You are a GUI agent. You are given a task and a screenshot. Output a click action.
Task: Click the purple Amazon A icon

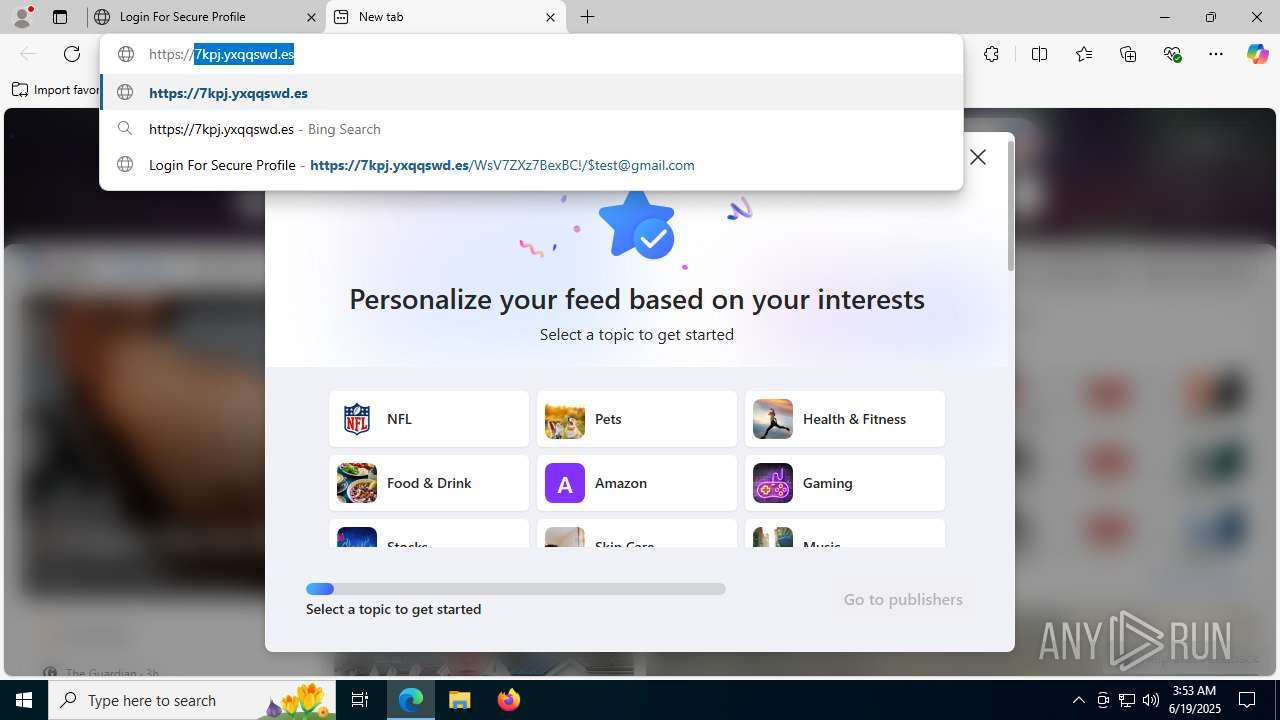565,483
